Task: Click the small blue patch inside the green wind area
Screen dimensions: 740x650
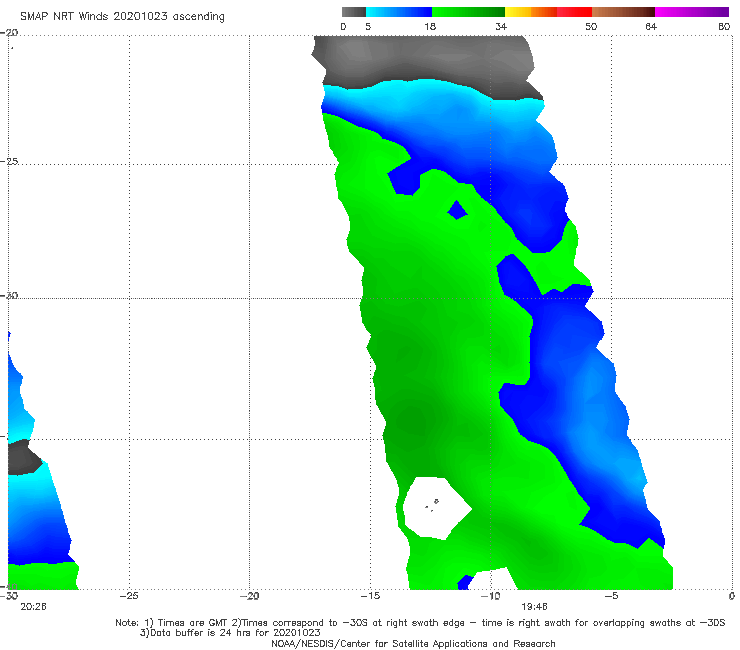Action: tap(457, 210)
